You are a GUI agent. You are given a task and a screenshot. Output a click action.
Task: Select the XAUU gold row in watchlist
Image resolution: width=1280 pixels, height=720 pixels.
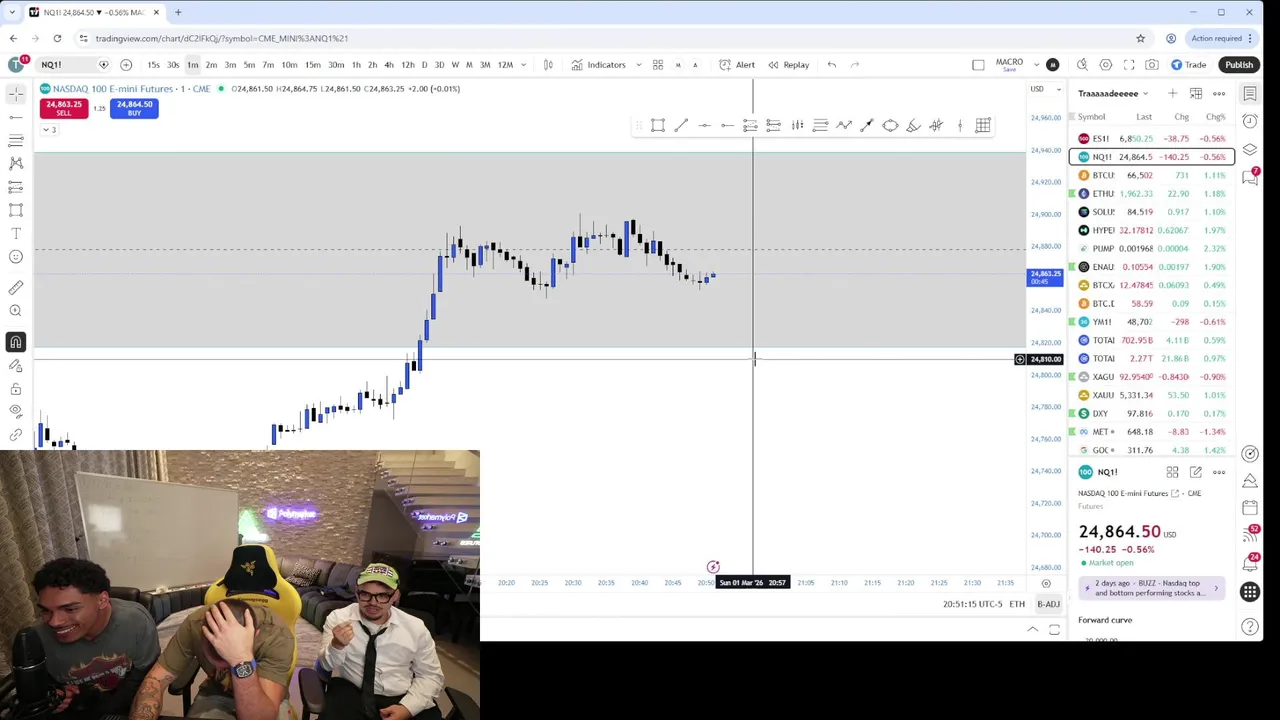[x=1152, y=395]
